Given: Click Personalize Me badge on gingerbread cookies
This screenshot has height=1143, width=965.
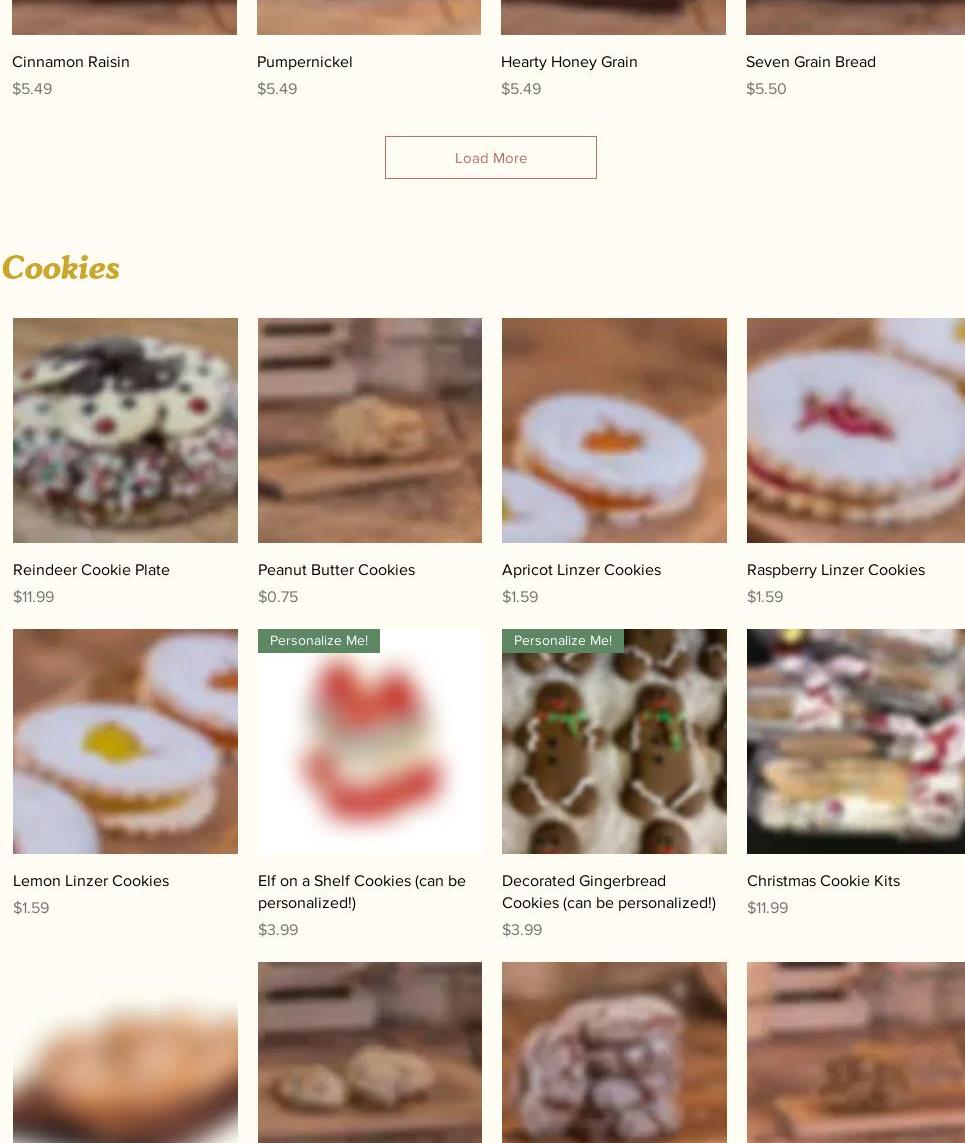Looking at the screenshot, I should [x=563, y=641].
